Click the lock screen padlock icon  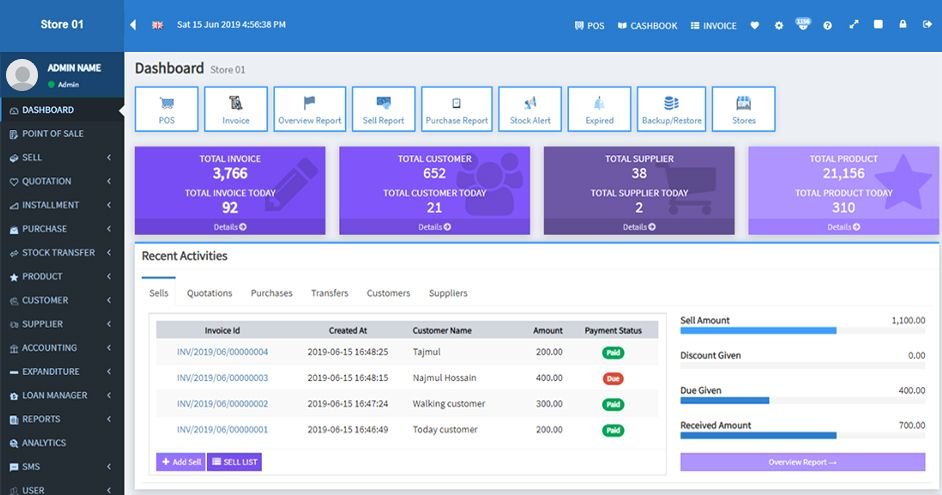coord(903,25)
